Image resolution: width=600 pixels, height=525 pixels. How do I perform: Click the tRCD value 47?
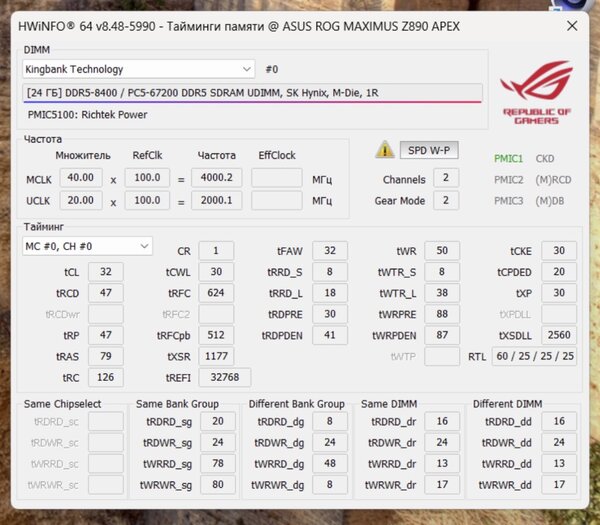[x=106, y=293]
